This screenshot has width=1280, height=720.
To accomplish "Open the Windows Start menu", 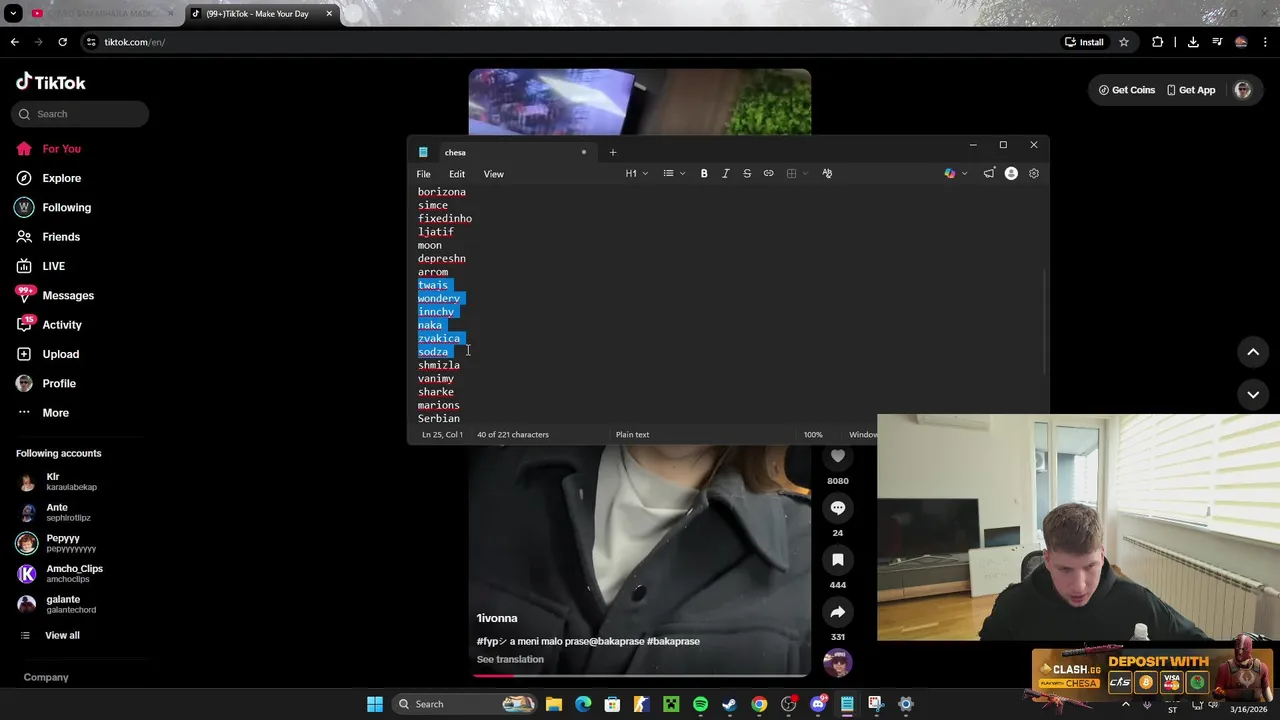I will pyautogui.click(x=375, y=704).
